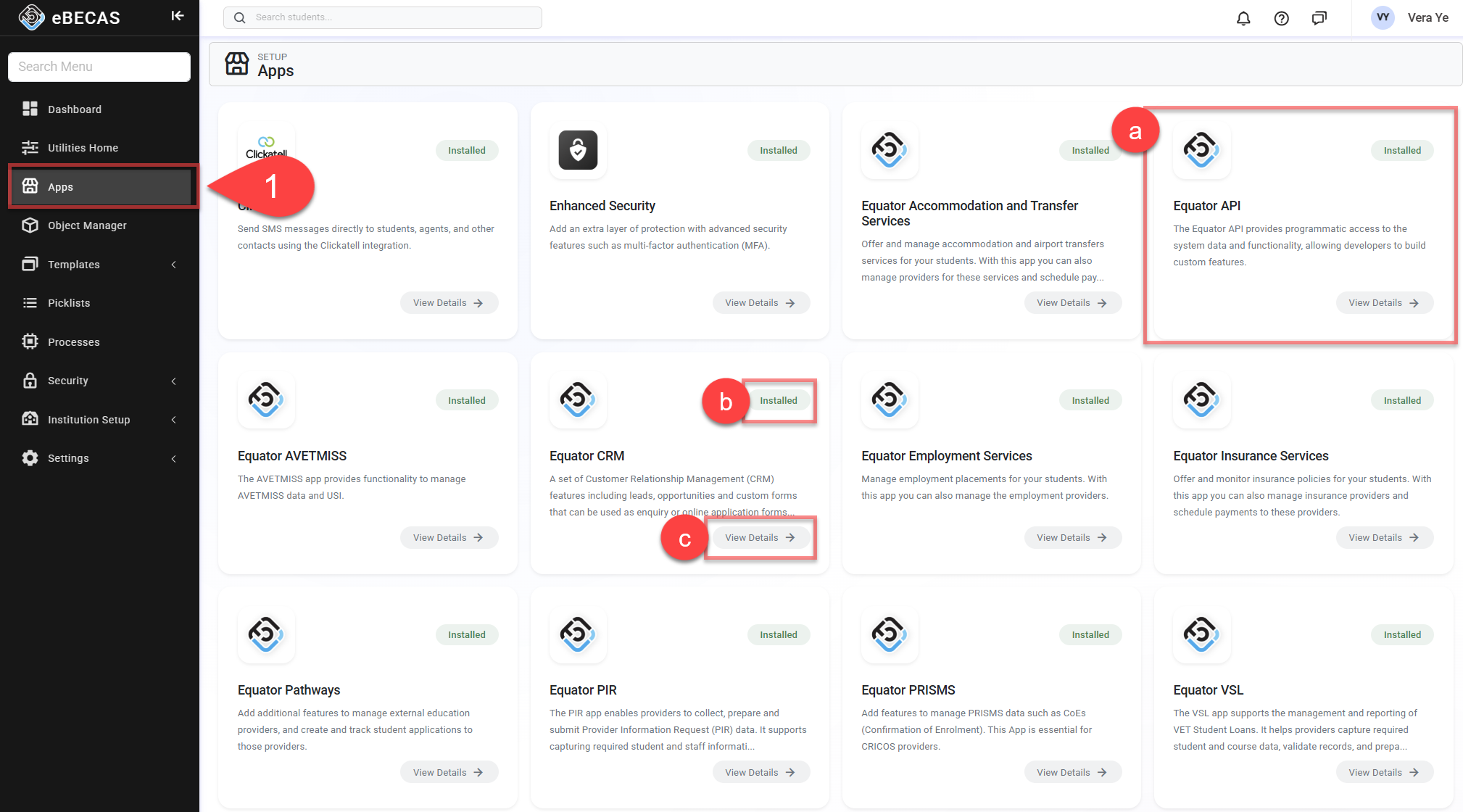The height and width of the screenshot is (812, 1463).
Task: Click the Utilities Home sliders icon
Action: [30, 148]
